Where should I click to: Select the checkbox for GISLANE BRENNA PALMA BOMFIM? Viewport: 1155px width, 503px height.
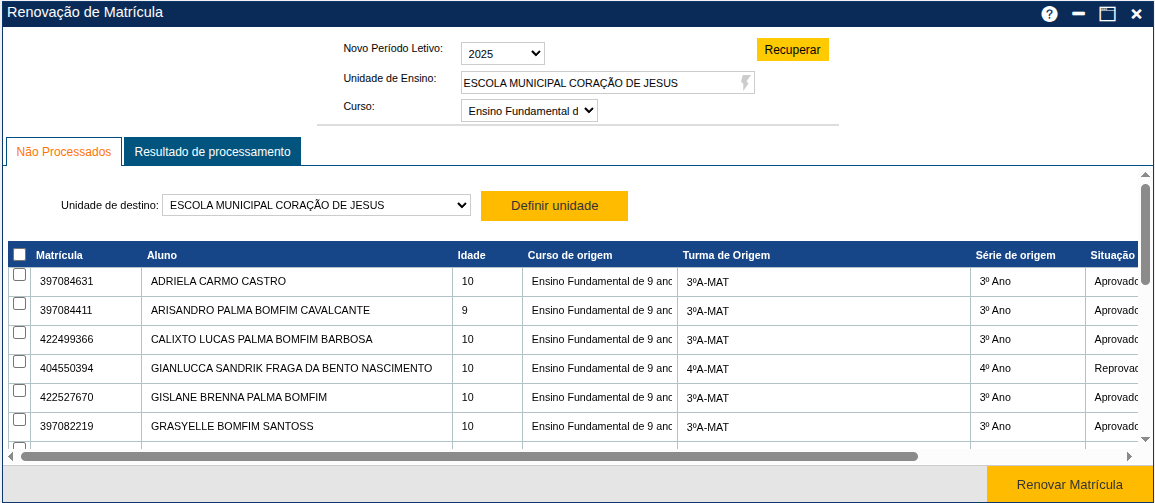[x=19, y=391]
